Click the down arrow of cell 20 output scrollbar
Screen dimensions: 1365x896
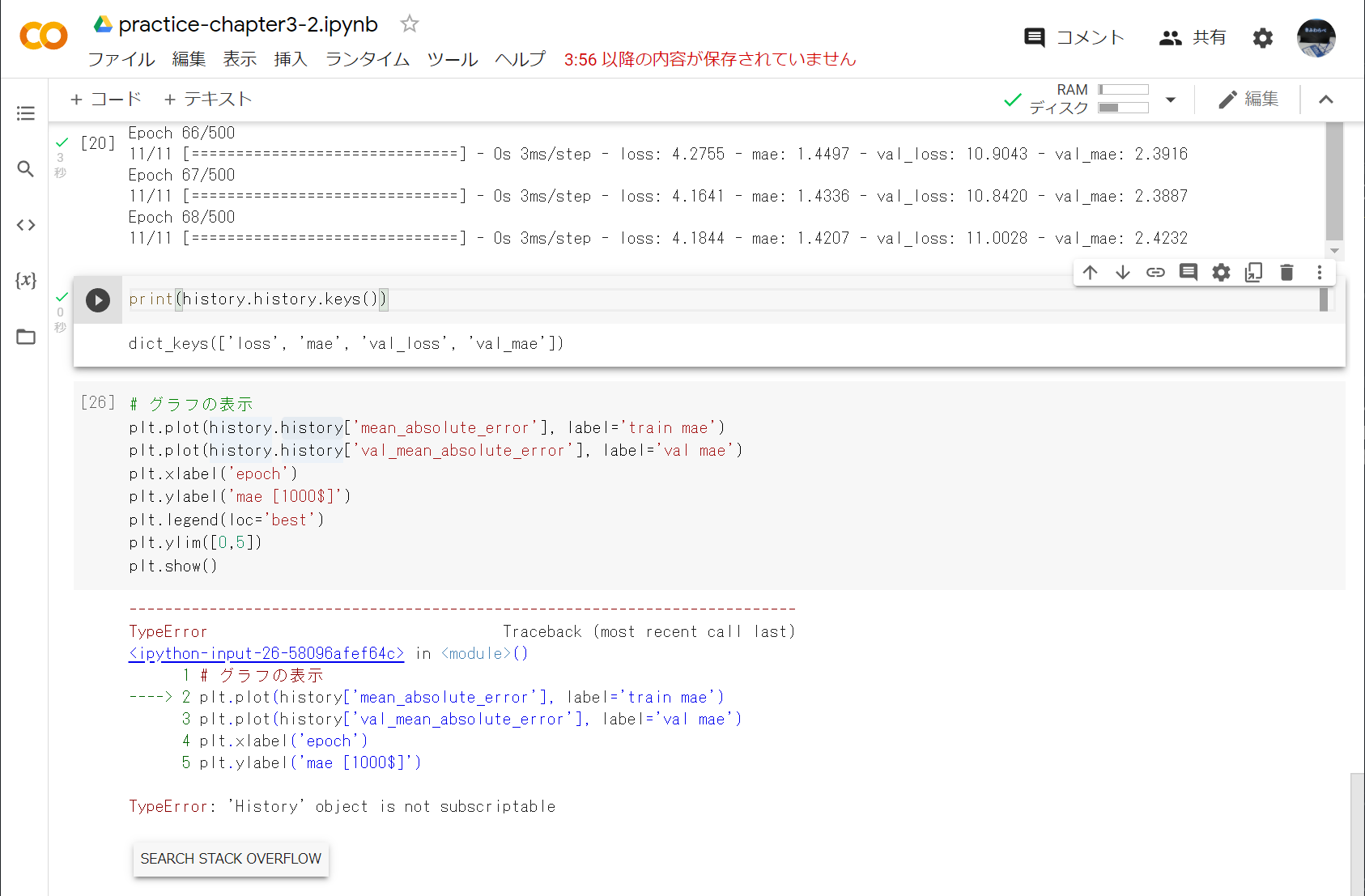(1335, 251)
